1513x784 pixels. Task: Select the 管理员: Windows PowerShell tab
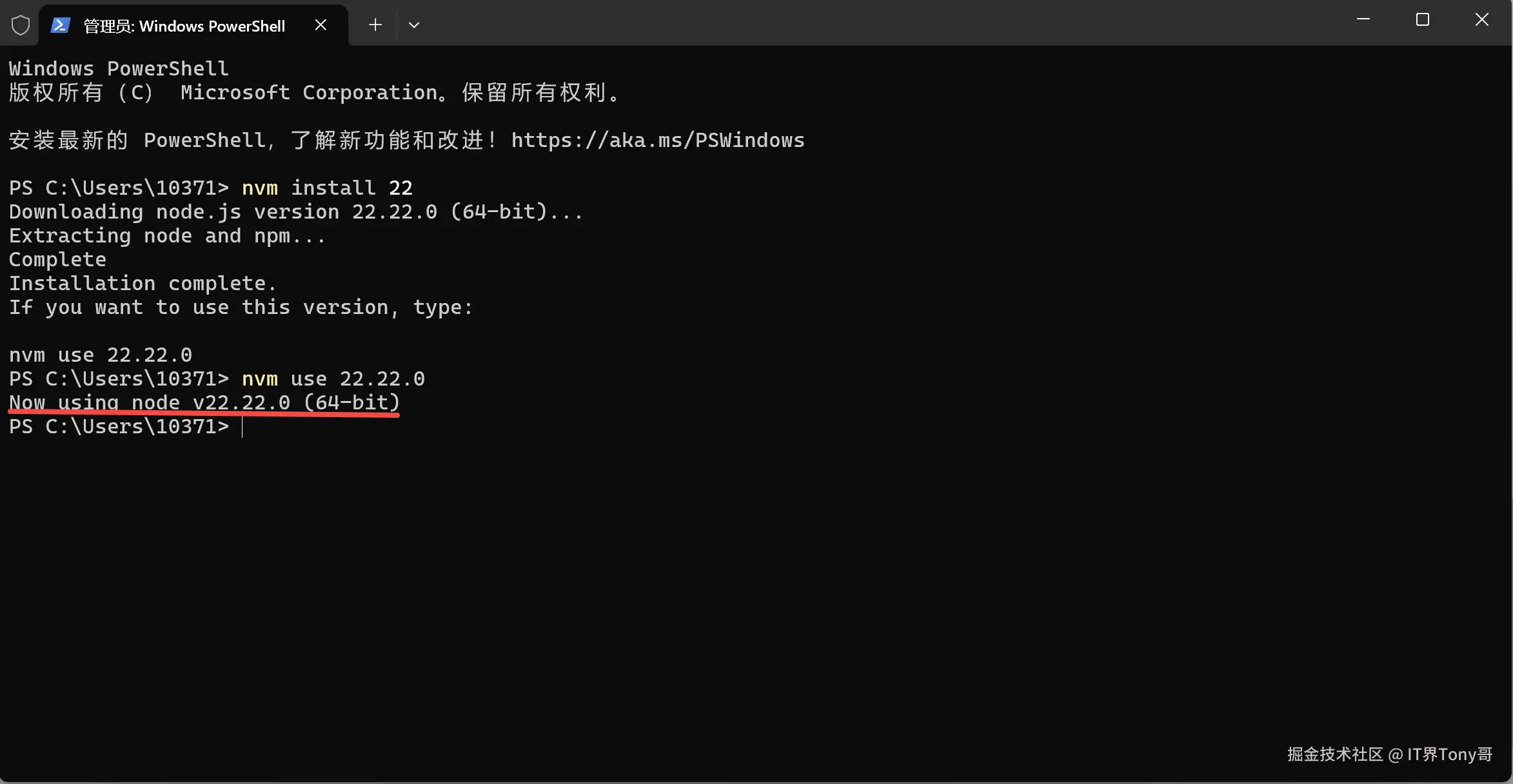[x=184, y=26]
